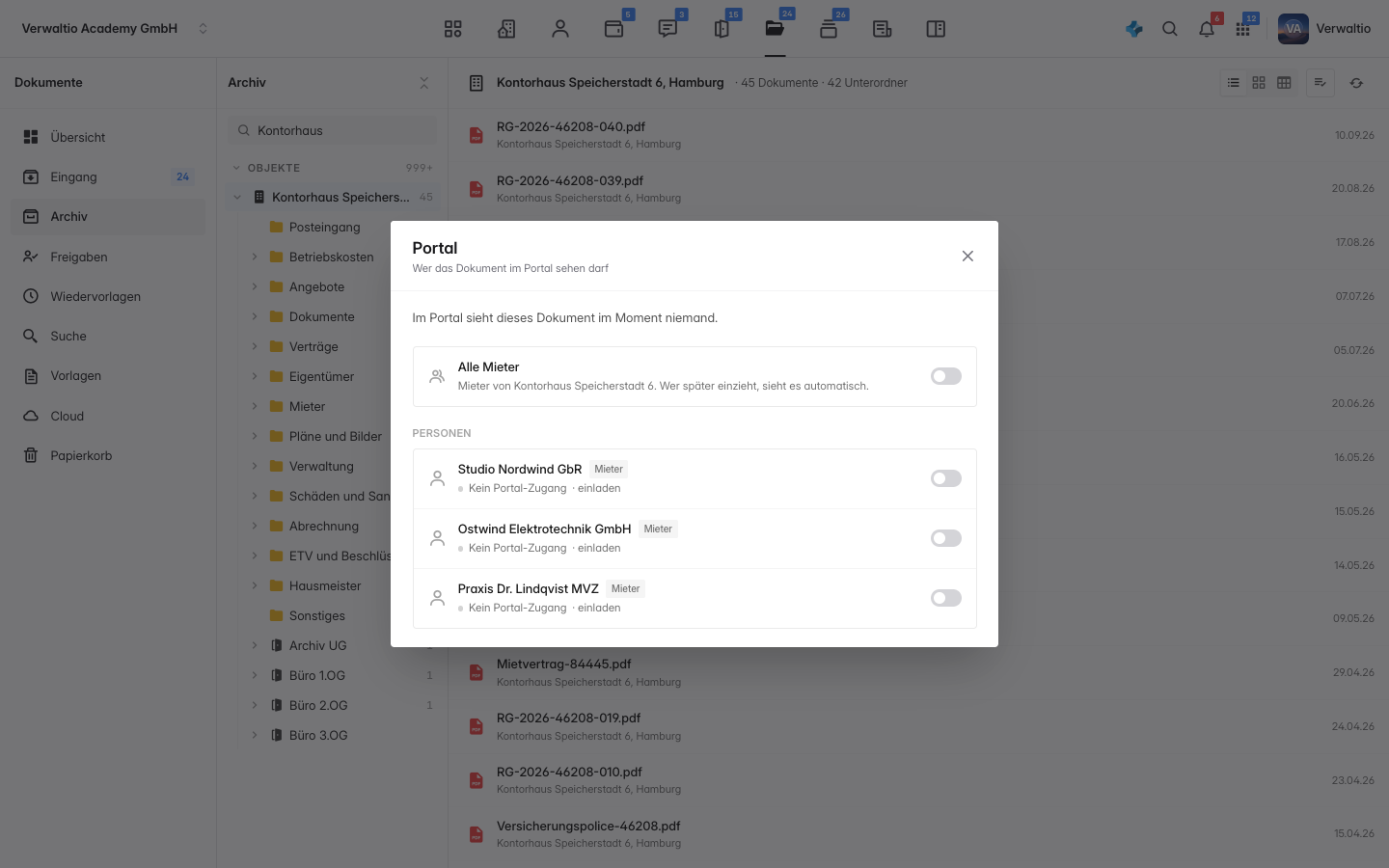This screenshot has width=1389, height=868.
Task: Invite Praxis Dr. Lindqvist MVZ via einladen link
Action: 599,608
